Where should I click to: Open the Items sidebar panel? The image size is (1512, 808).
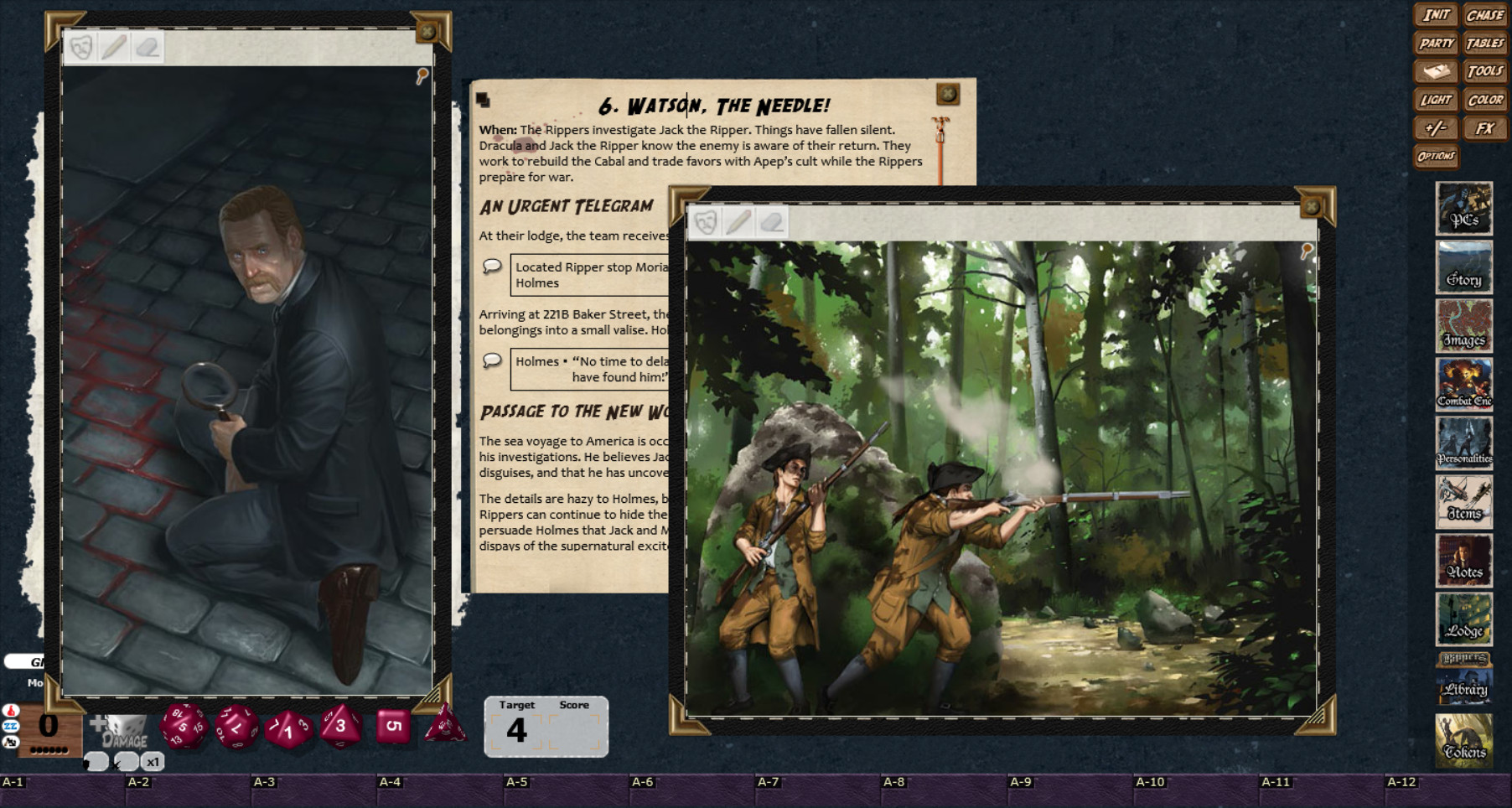click(1464, 503)
